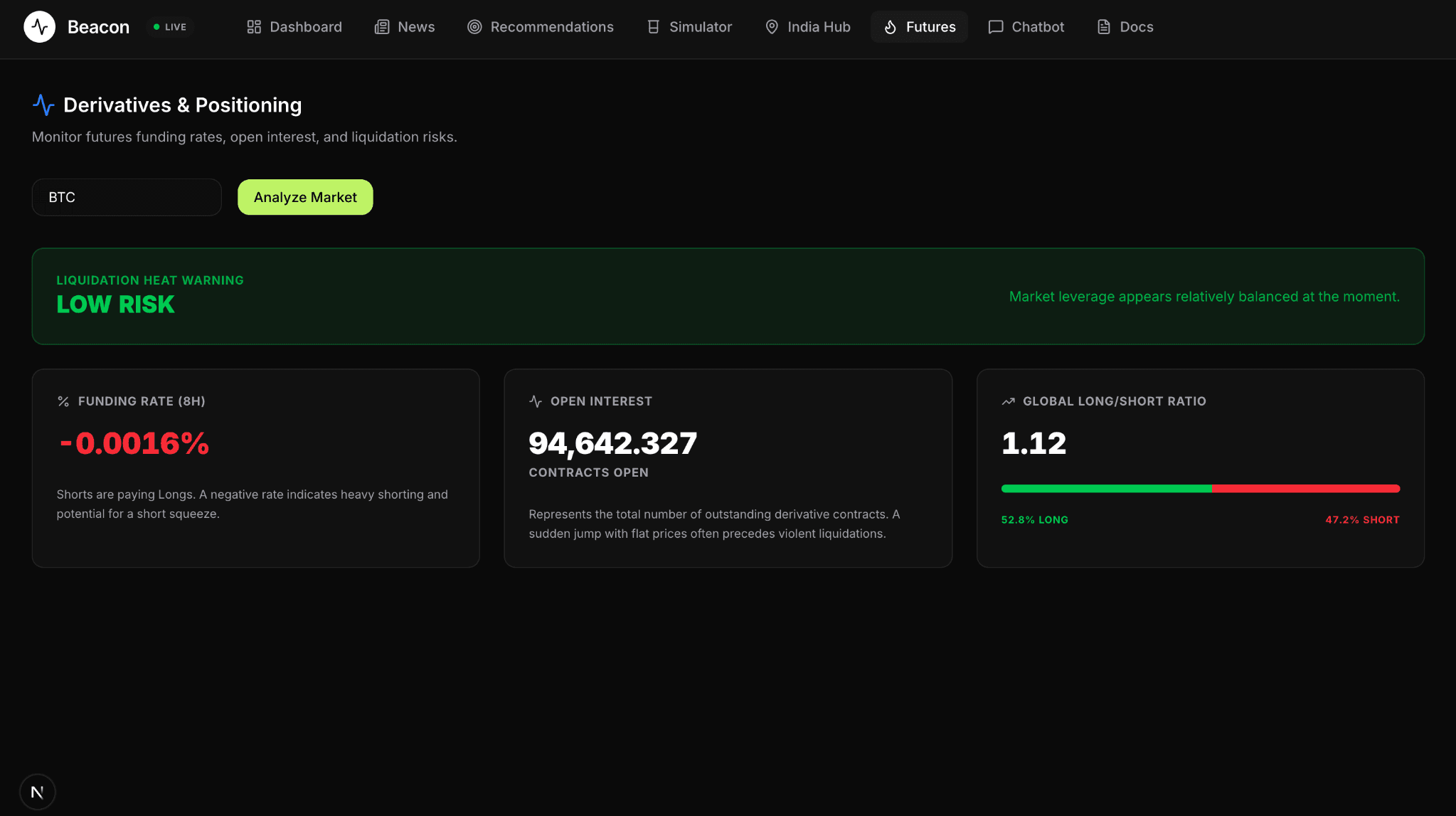Viewport: 1456px width, 816px height.
Task: Click the 1.12 long/short ratio value
Action: pos(1033,443)
